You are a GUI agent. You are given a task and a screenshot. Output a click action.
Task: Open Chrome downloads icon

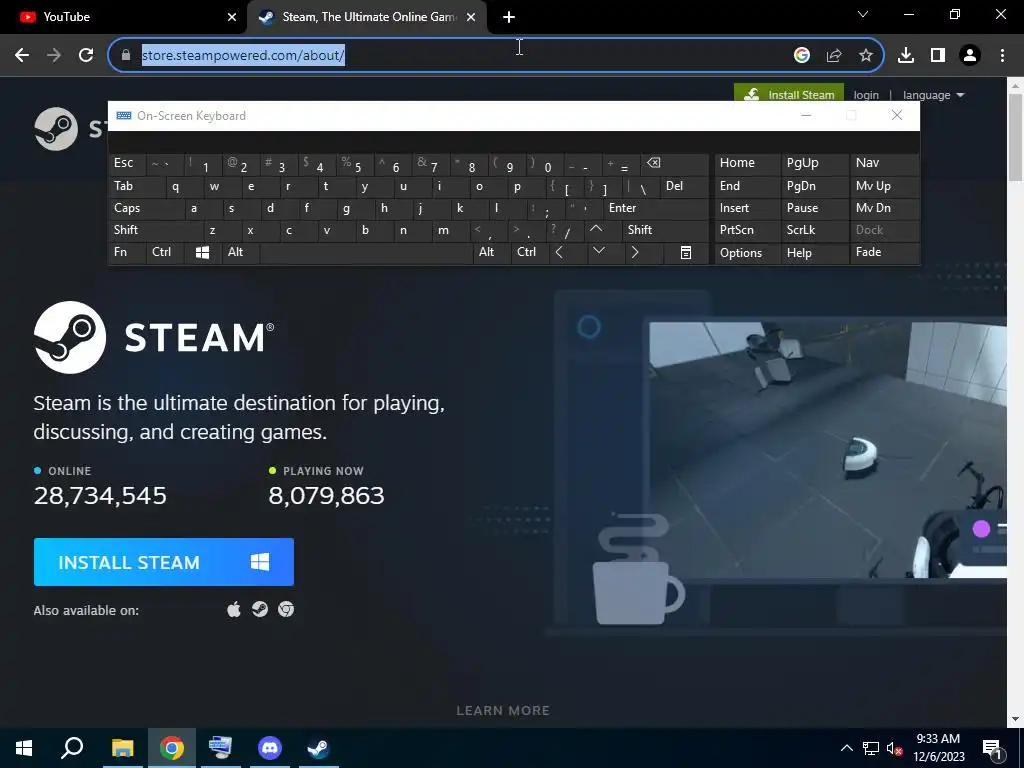click(x=906, y=56)
